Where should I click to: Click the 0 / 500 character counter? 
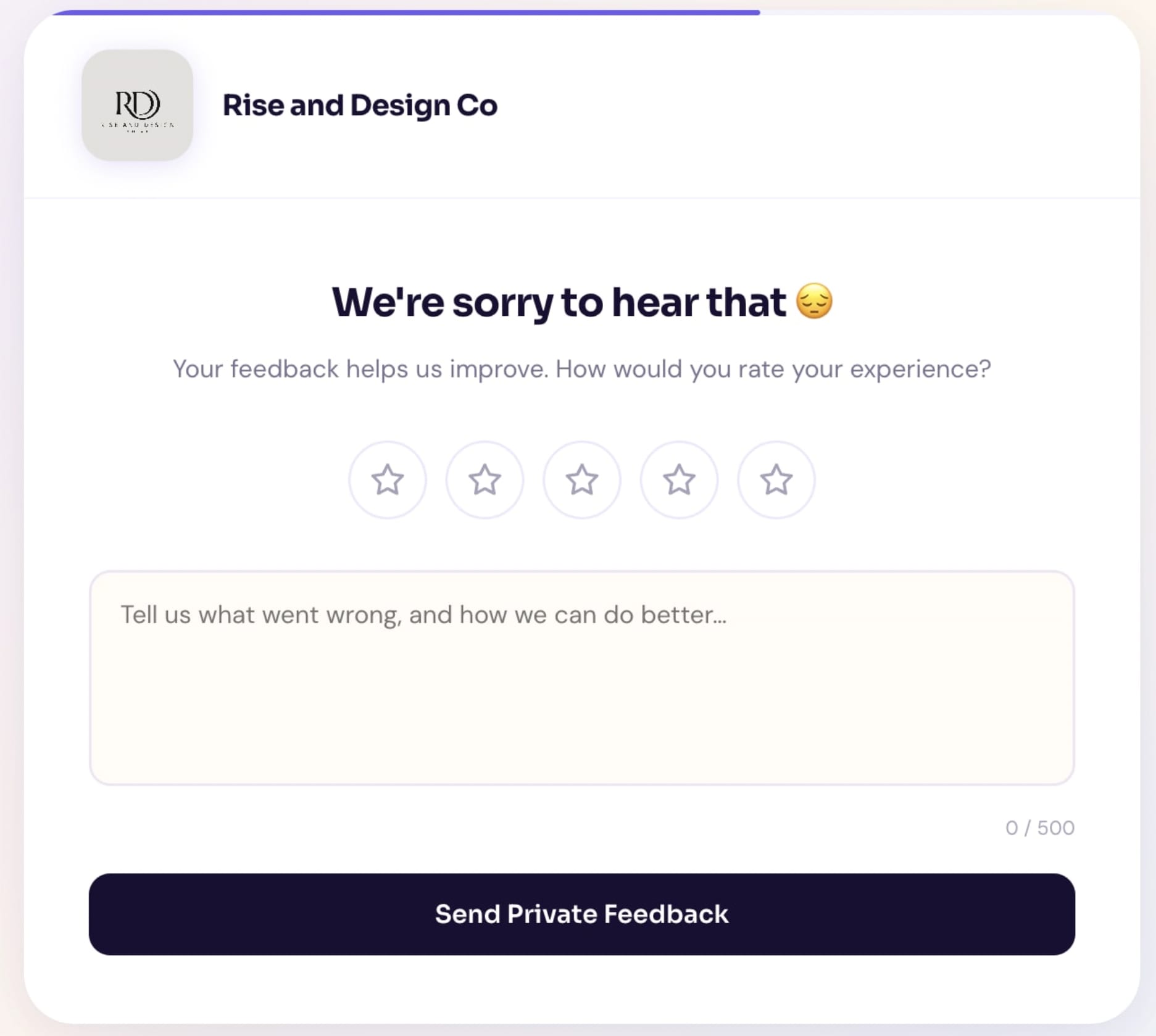1039,827
